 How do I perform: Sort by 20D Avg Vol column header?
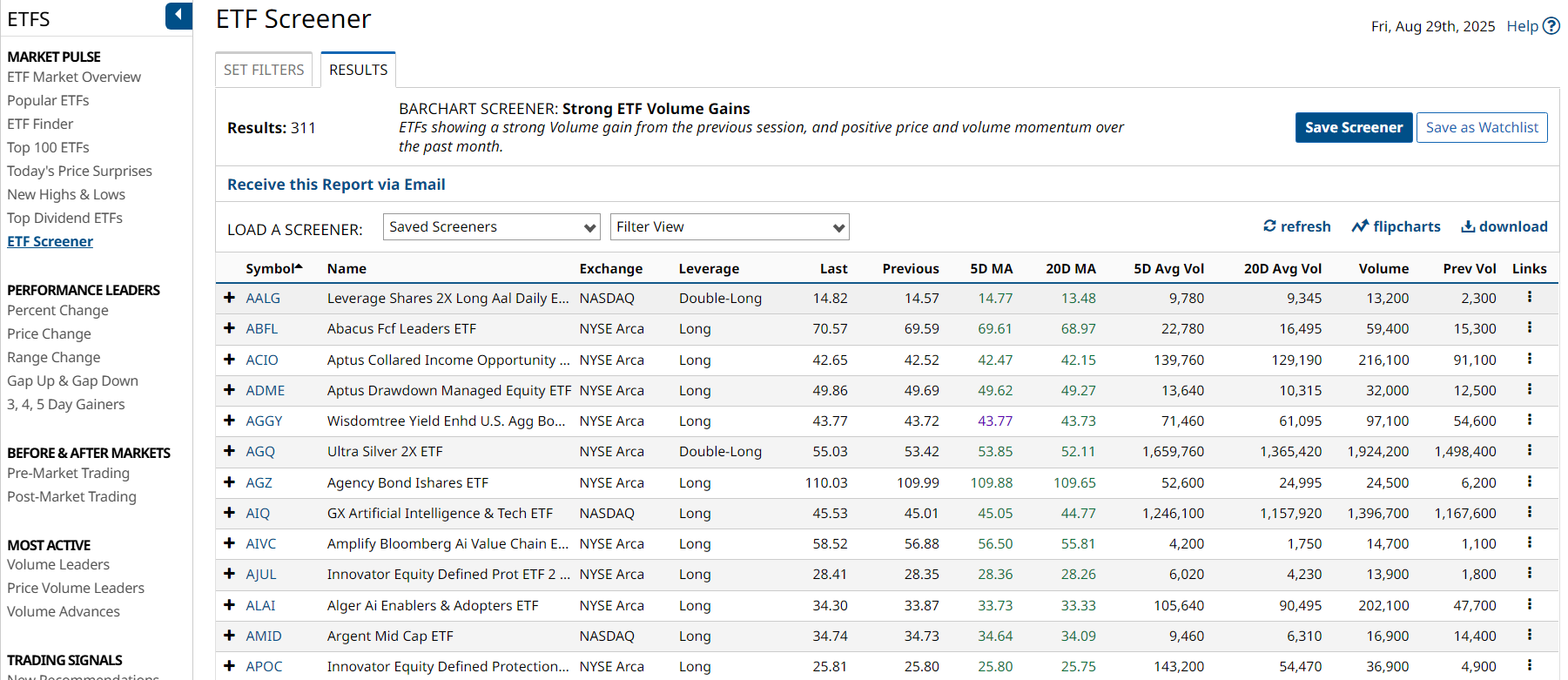point(1282,268)
